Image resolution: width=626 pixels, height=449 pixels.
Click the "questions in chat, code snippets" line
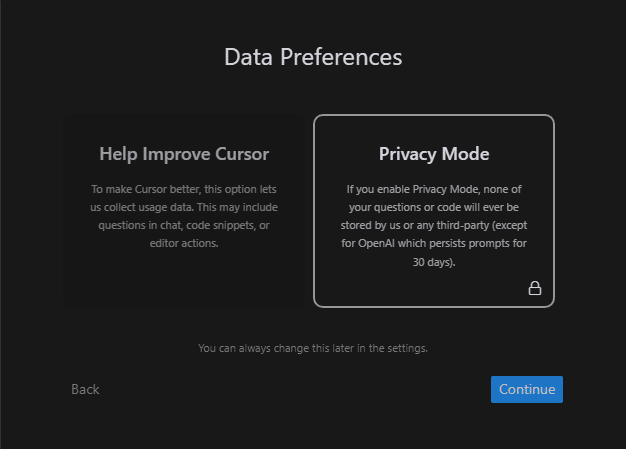tap(184, 225)
